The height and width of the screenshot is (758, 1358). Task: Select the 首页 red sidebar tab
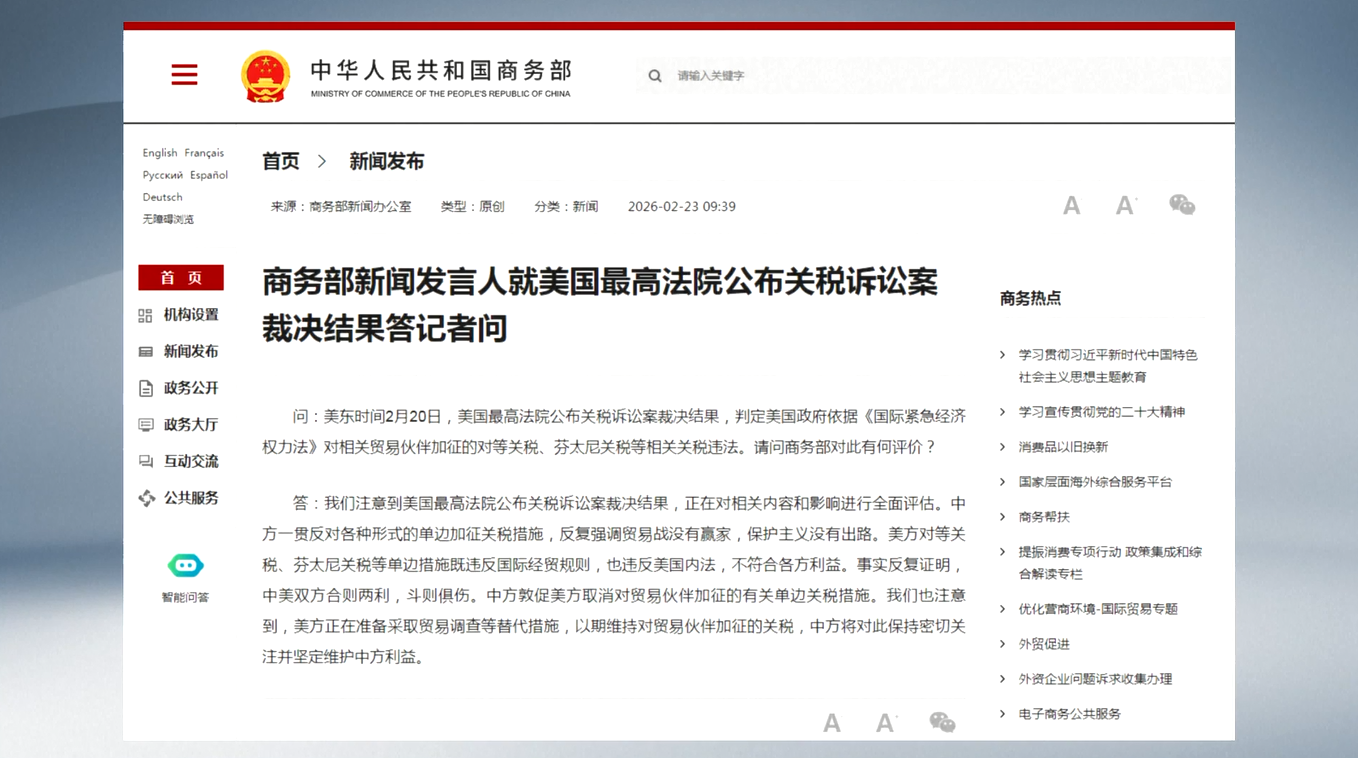click(x=181, y=278)
